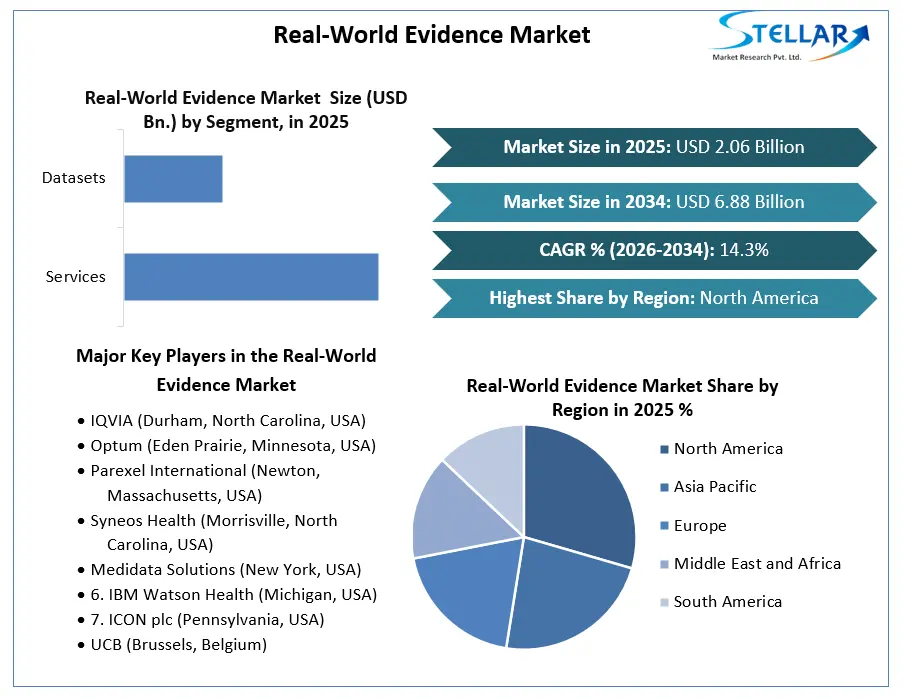Click the 'Asia Pacific' legend label
Viewport: 904px width, 699px height.
(x=715, y=487)
